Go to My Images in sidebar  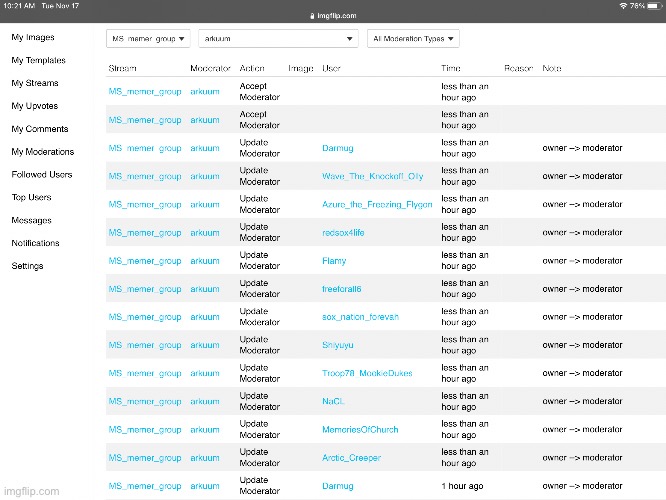tap(32, 38)
